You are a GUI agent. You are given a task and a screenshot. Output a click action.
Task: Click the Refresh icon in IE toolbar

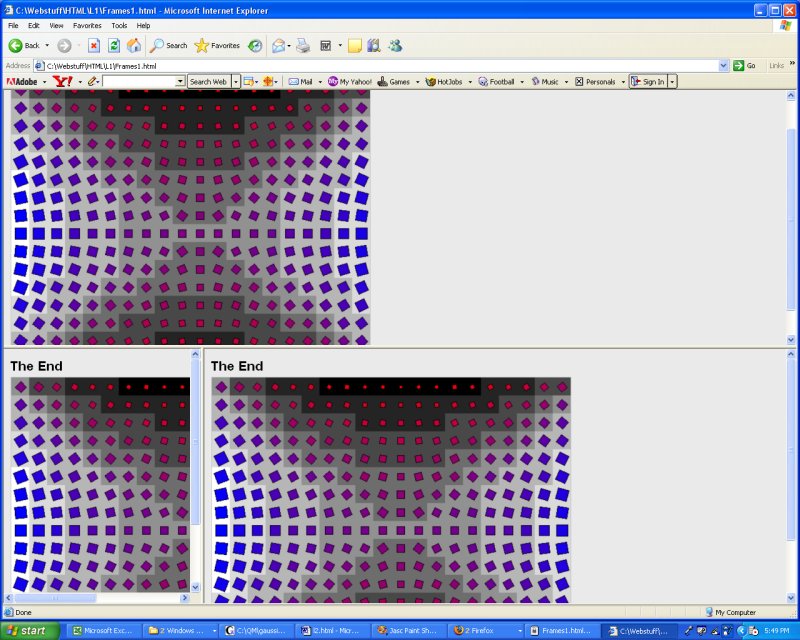(112, 45)
